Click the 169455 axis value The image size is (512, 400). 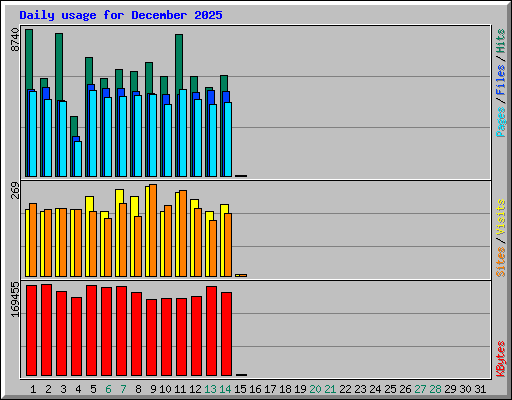click(15, 299)
